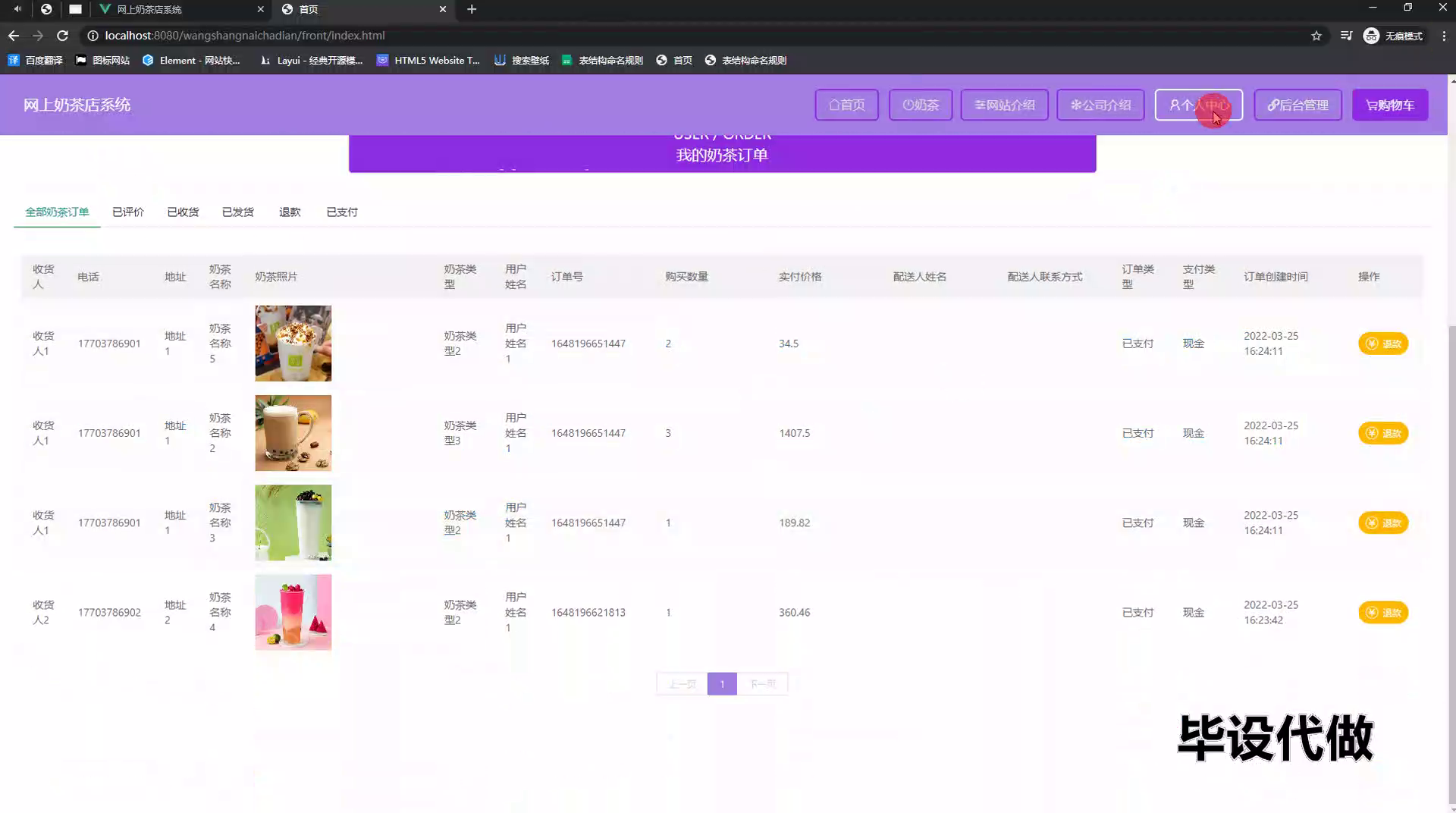Screen dimensions: 1456x813
Task: Open the 购物车 shopping cart button
Action: pos(1390,105)
